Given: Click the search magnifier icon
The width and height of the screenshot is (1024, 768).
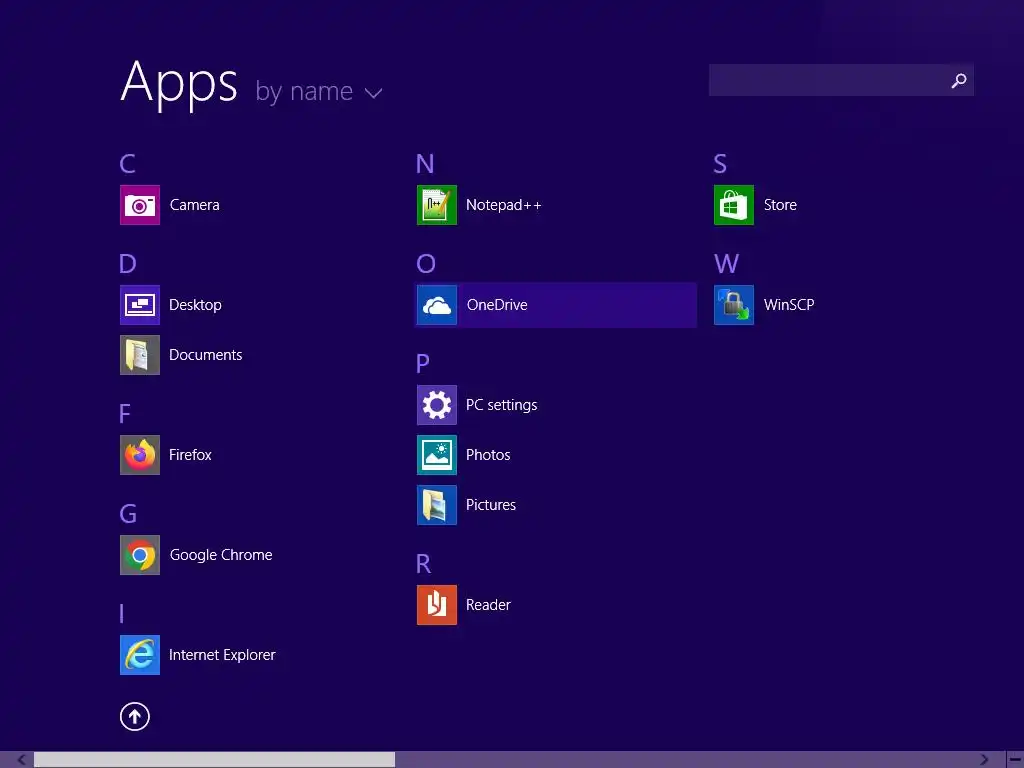Looking at the screenshot, I should (959, 80).
